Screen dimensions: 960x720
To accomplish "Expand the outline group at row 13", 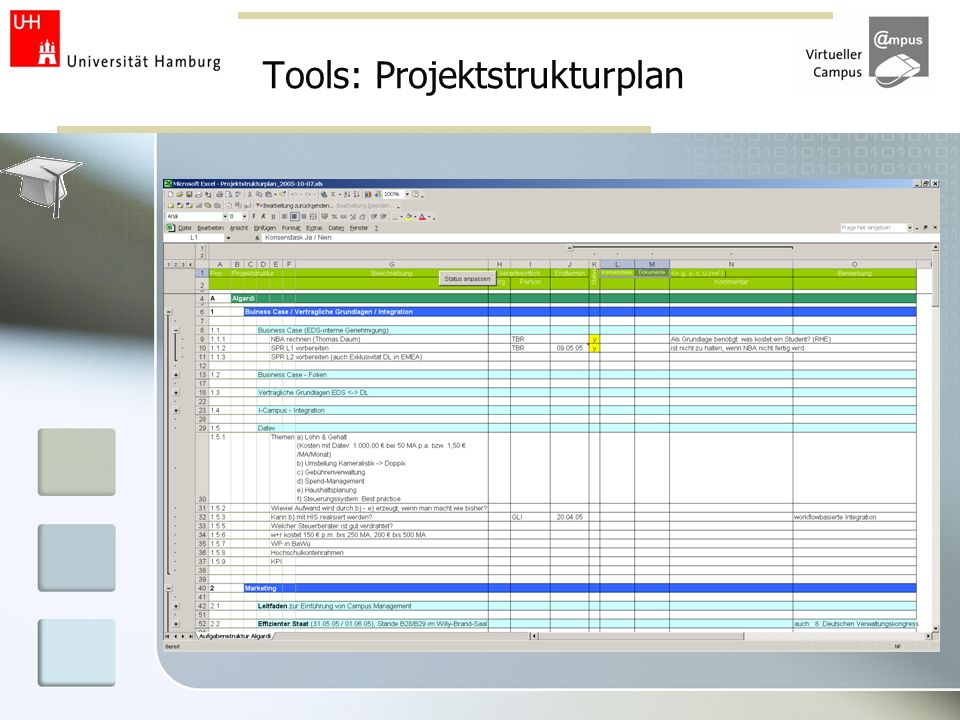I will [x=176, y=375].
